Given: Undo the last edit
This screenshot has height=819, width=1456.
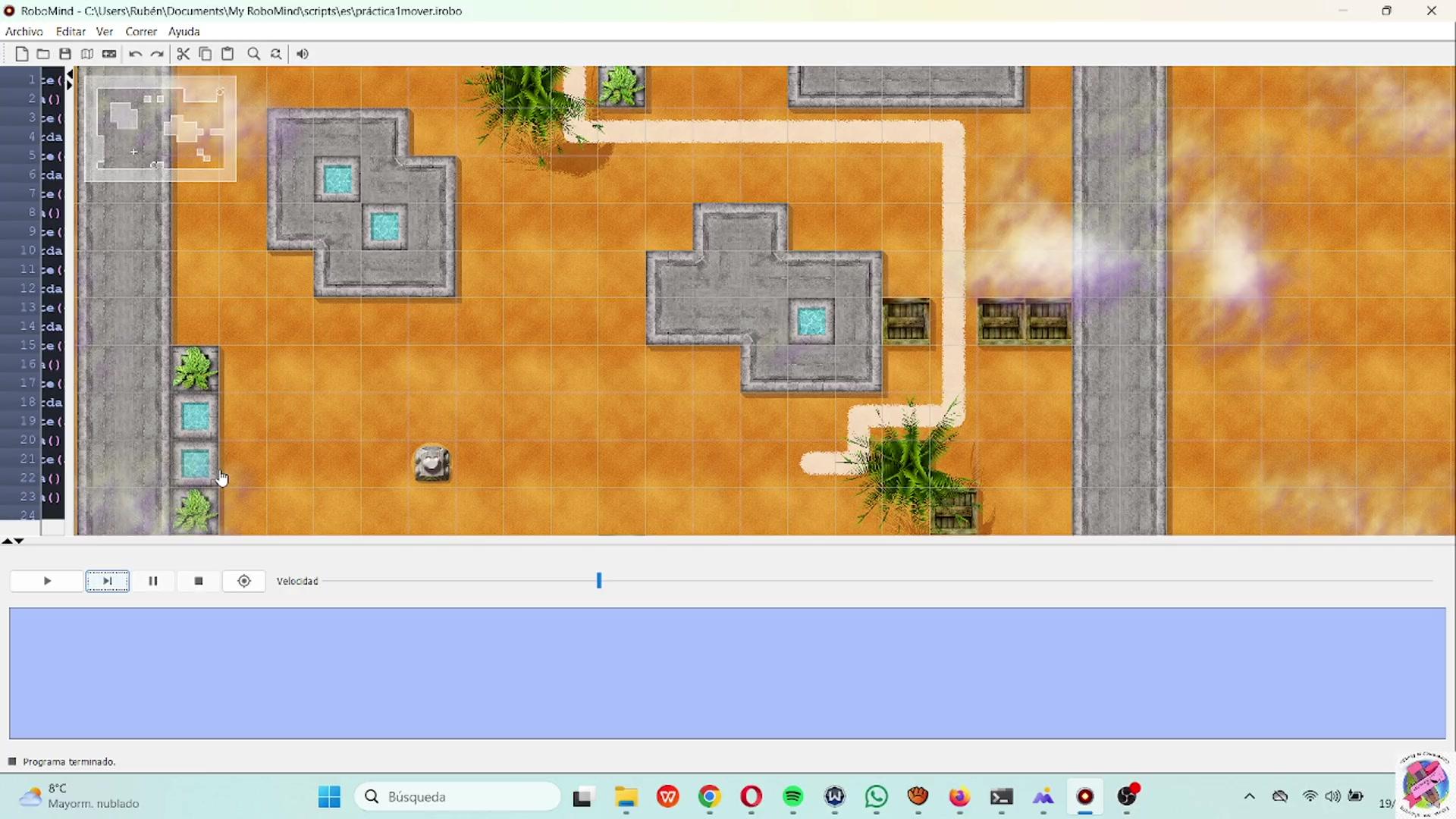Looking at the screenshot, I should pyautogui.click(x=135, y=54).
